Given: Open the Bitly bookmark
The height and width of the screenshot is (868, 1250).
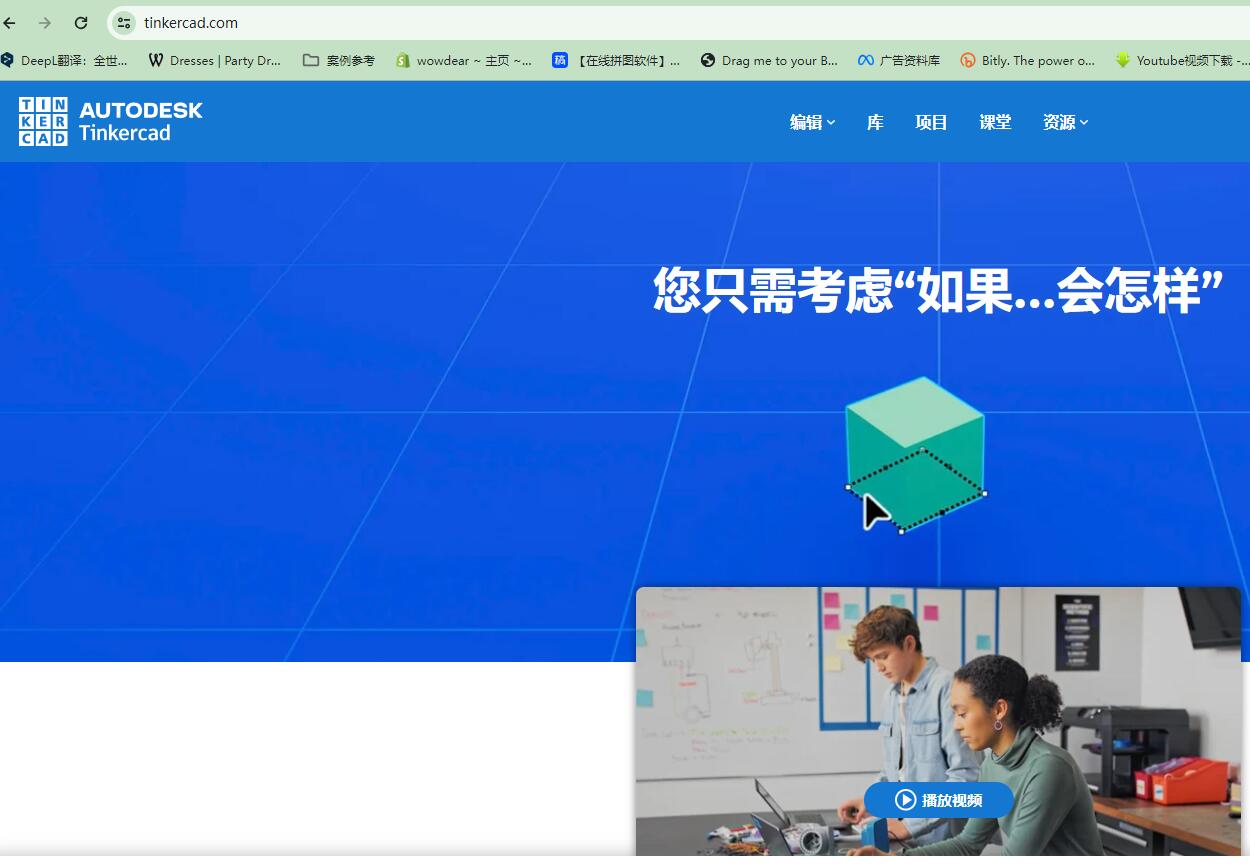Looking at the screenshot, I should pos(1027,61).
